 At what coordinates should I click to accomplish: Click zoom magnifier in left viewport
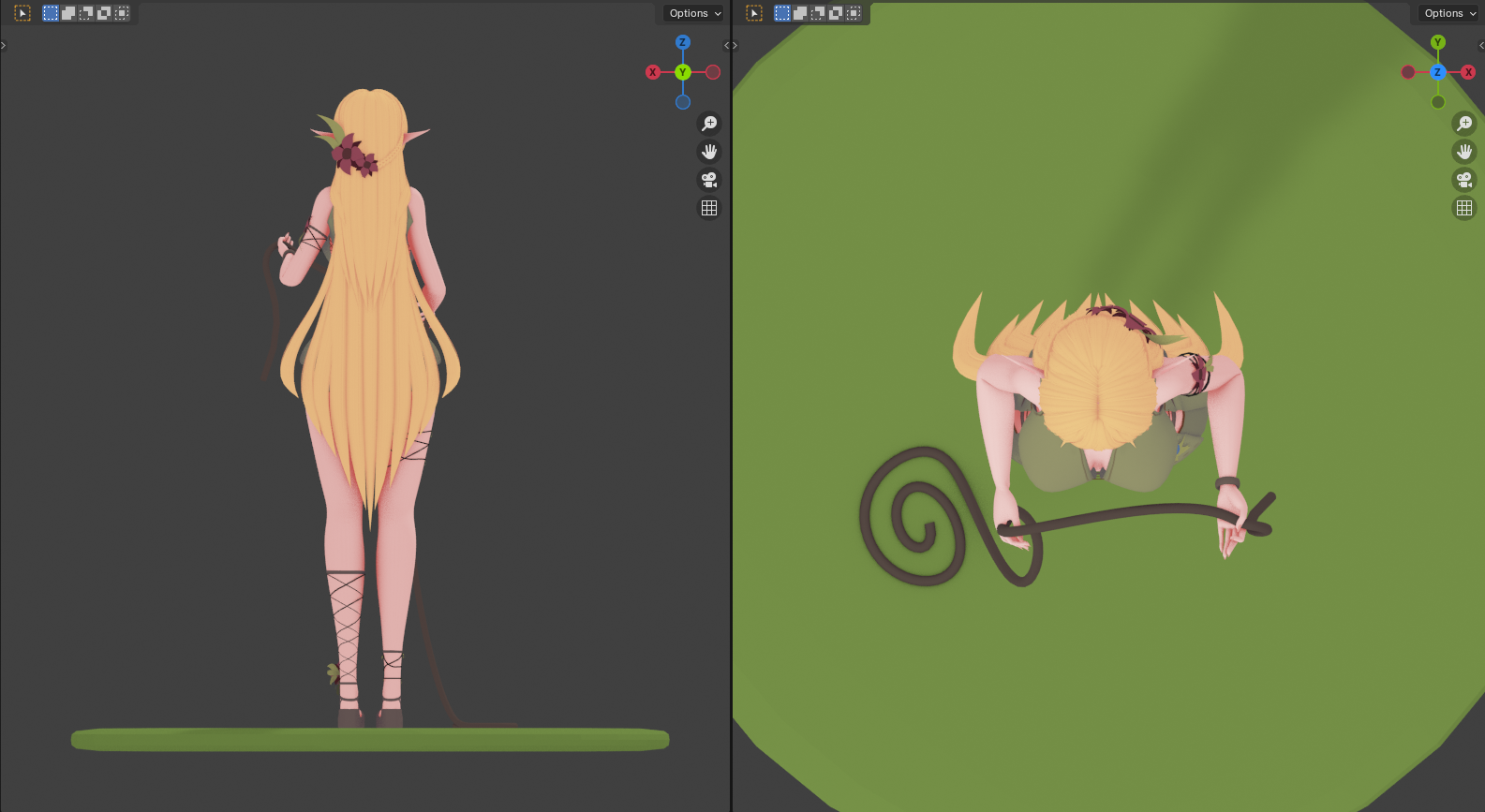coord(709,124)
